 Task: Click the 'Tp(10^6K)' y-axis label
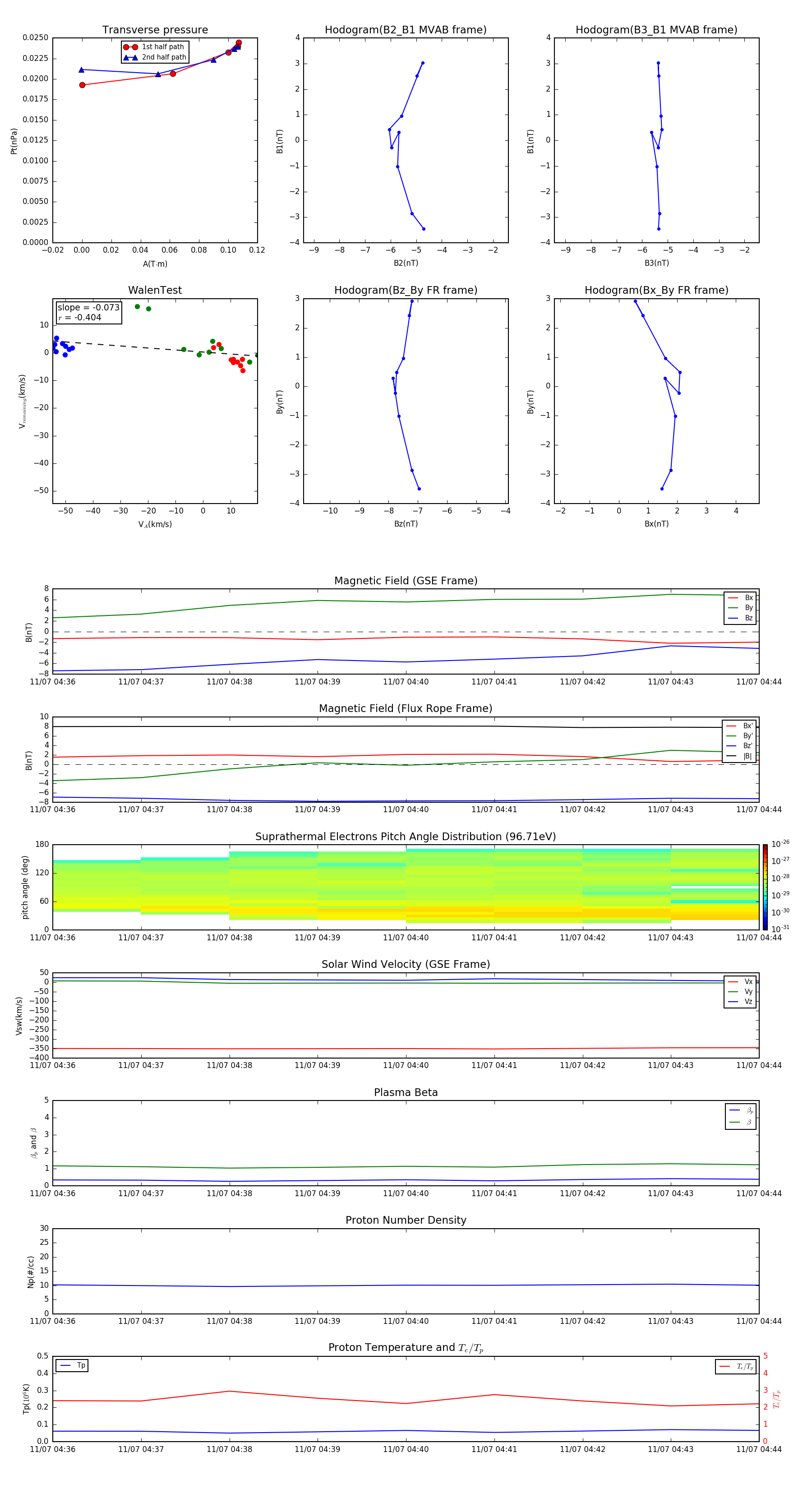[x=26, y=1399]
